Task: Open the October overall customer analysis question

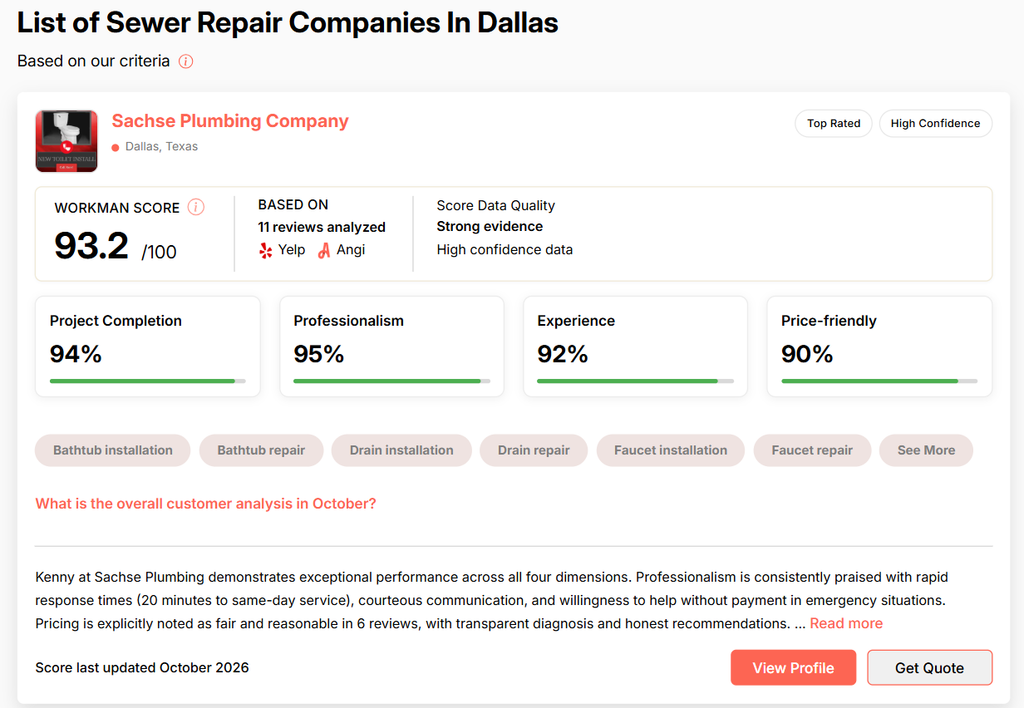Action: point(206,504)
